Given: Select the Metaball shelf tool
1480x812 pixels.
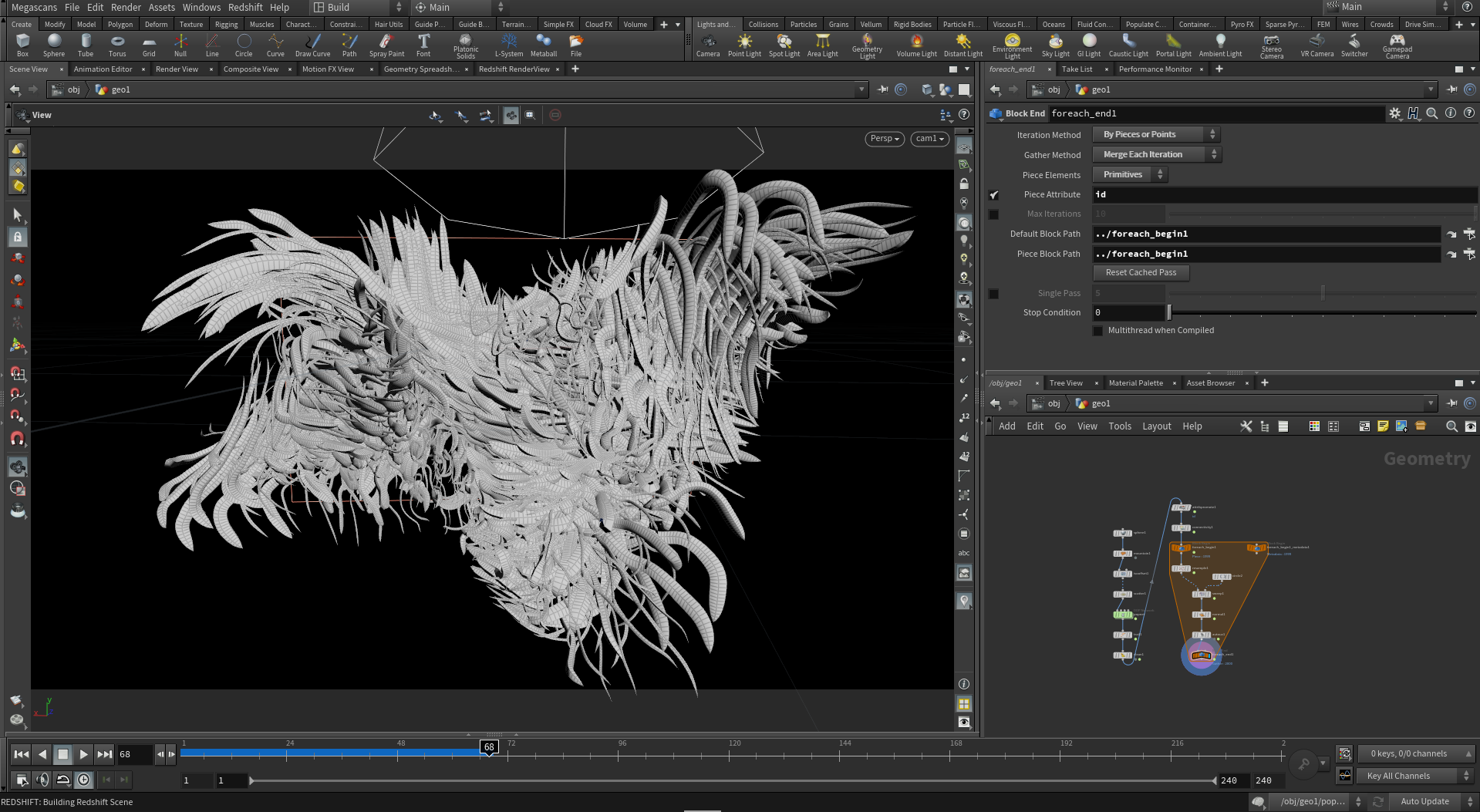Looking at the screenshot, I should point(544,45).
